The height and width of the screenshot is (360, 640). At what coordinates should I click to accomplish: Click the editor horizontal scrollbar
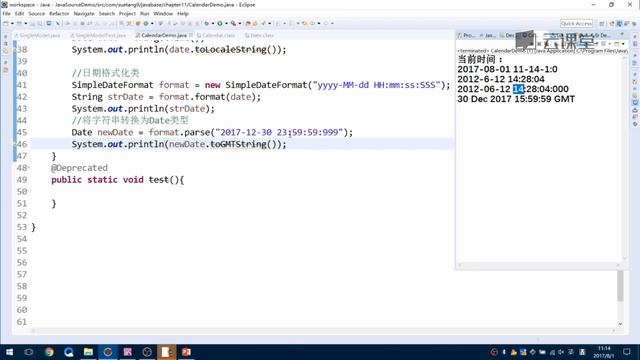pos(324,331)
